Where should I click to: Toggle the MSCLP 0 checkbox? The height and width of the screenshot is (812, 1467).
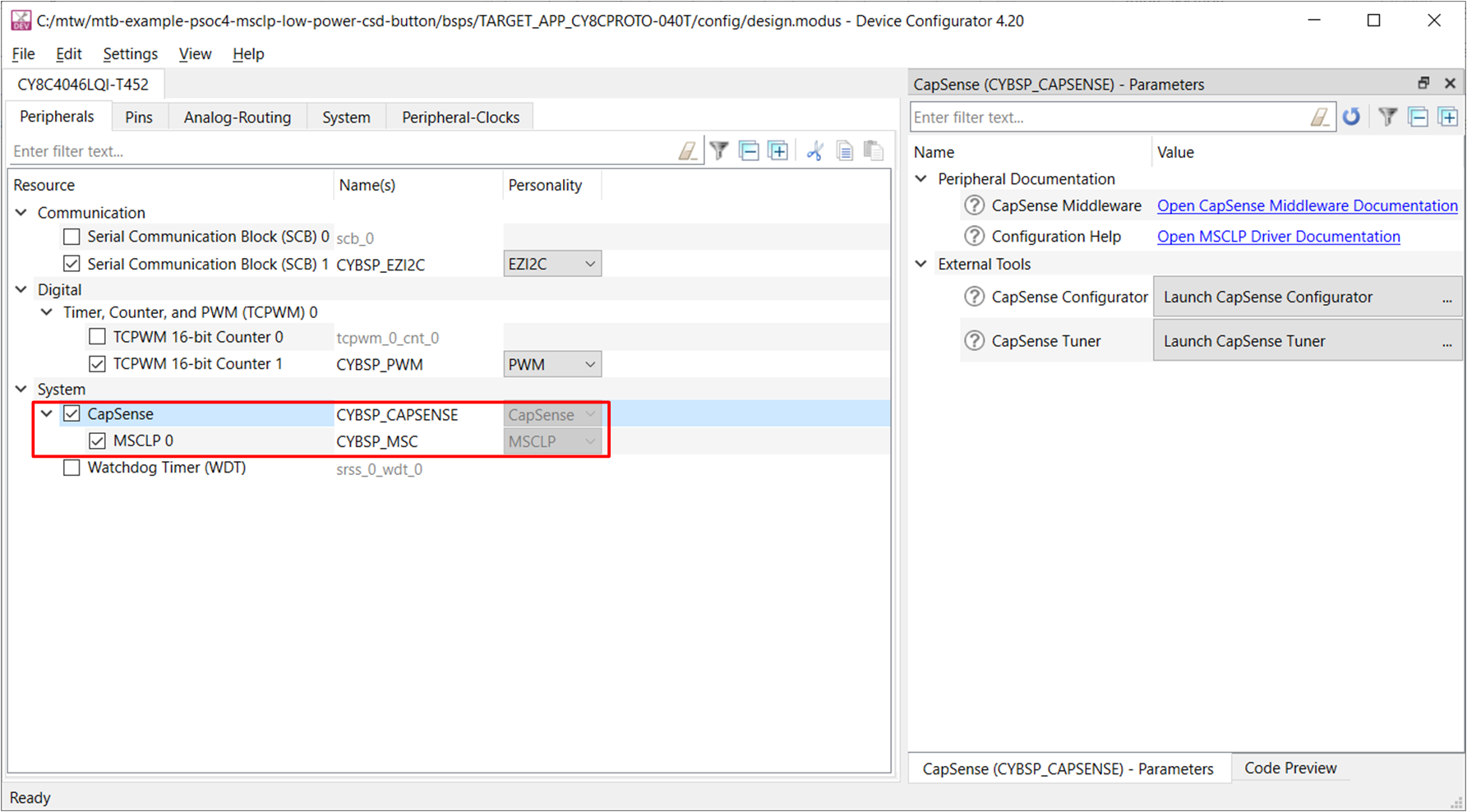(97, 441)
